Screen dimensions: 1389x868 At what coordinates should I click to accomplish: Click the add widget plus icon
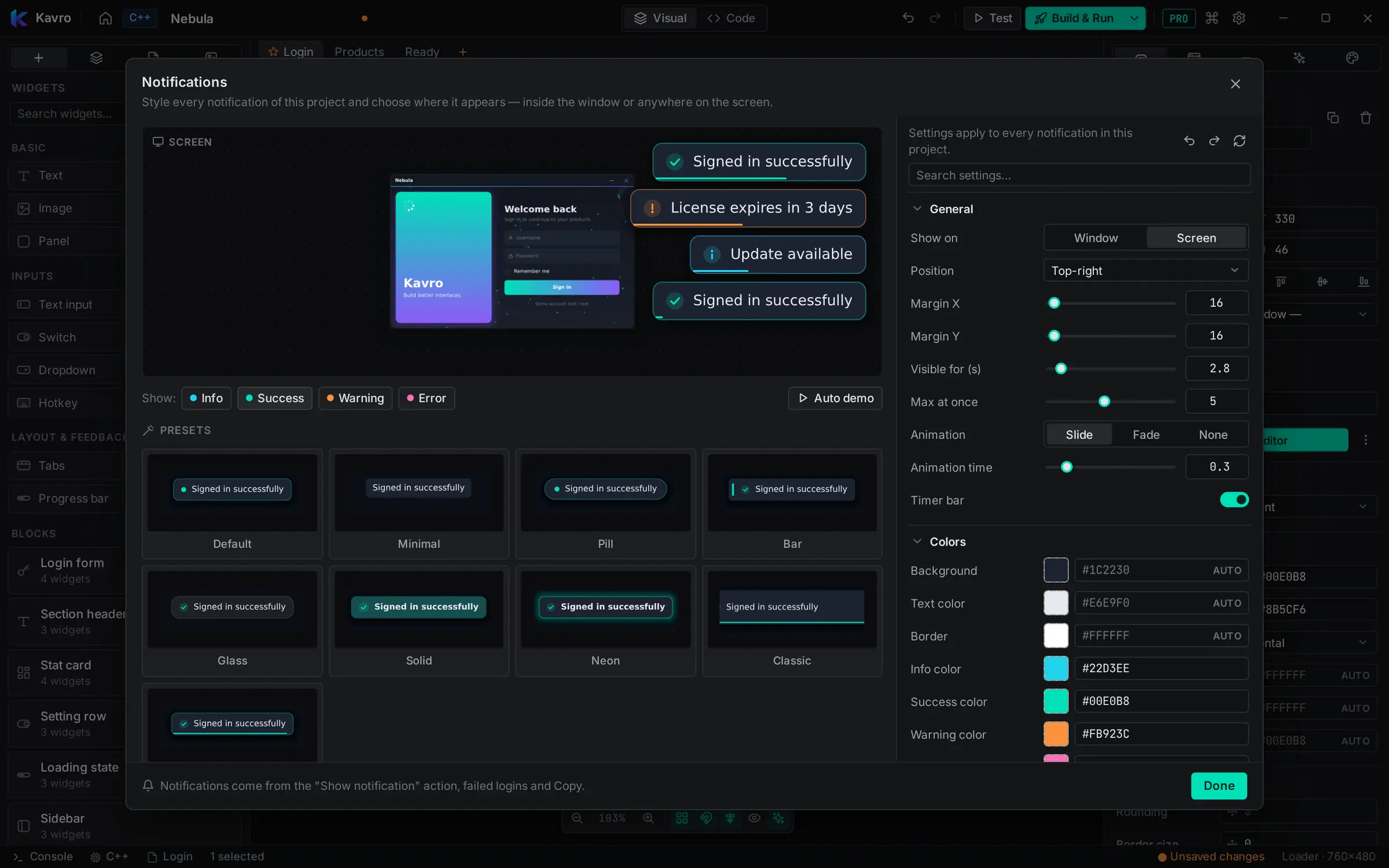pos(38,58)
